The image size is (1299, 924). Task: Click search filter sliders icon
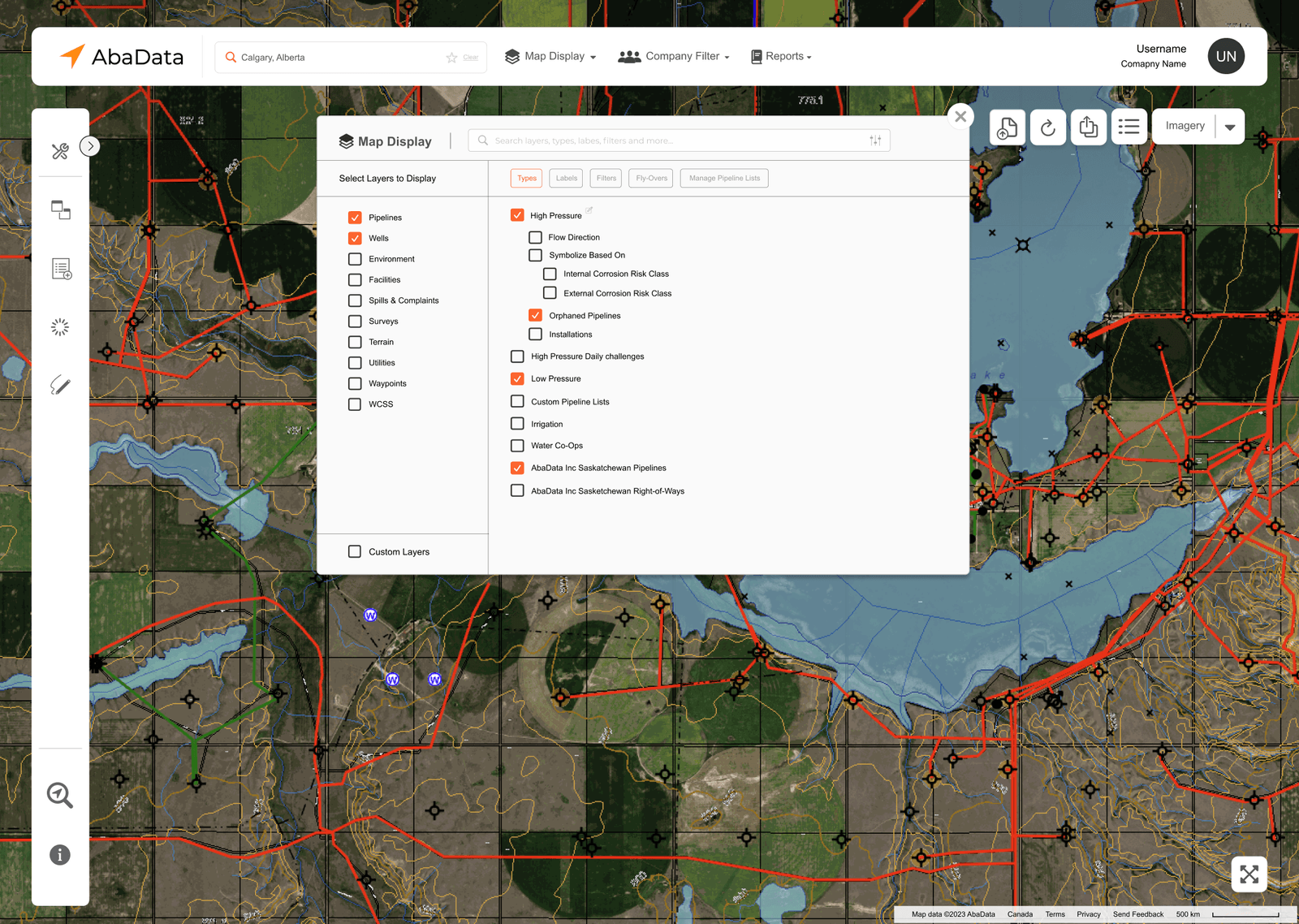pos(875,140)
